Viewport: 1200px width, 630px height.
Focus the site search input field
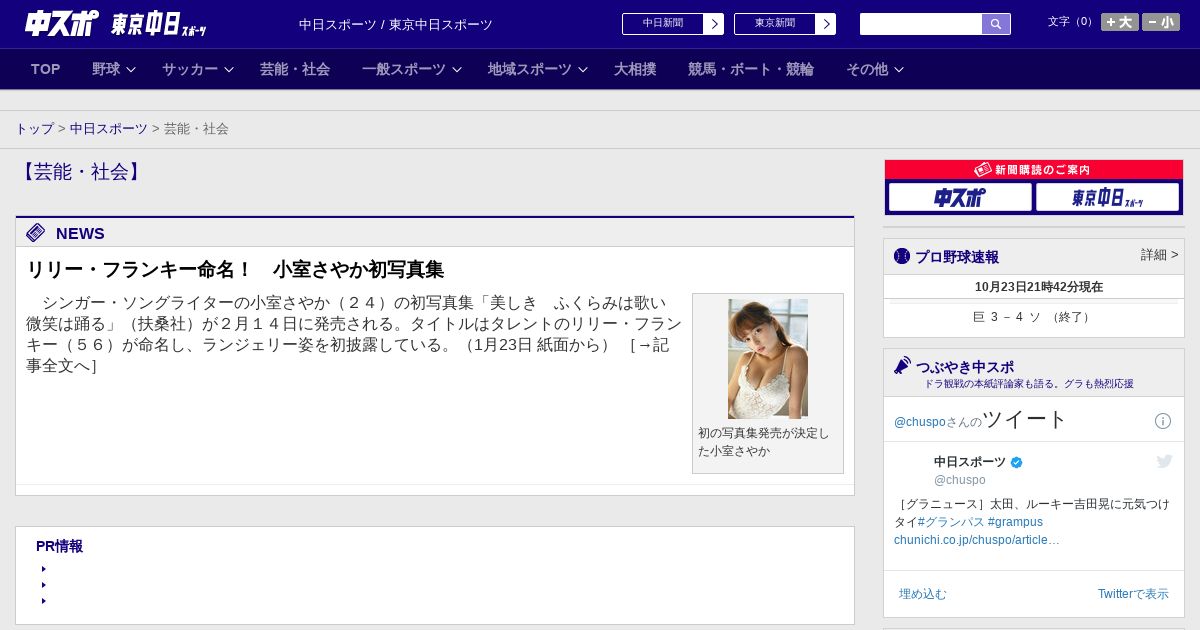pyautogui.click(x=921, y=24)
